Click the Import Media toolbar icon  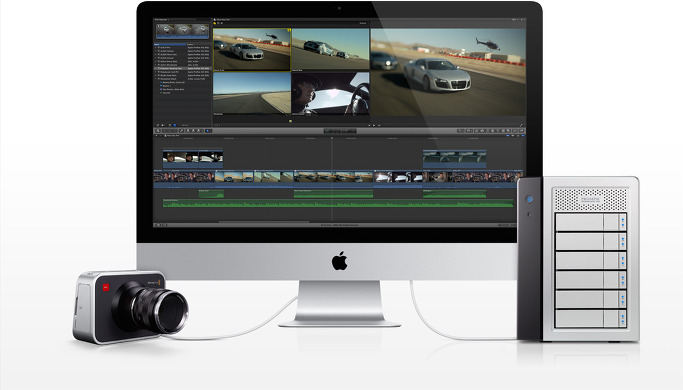tap(158, 131)
